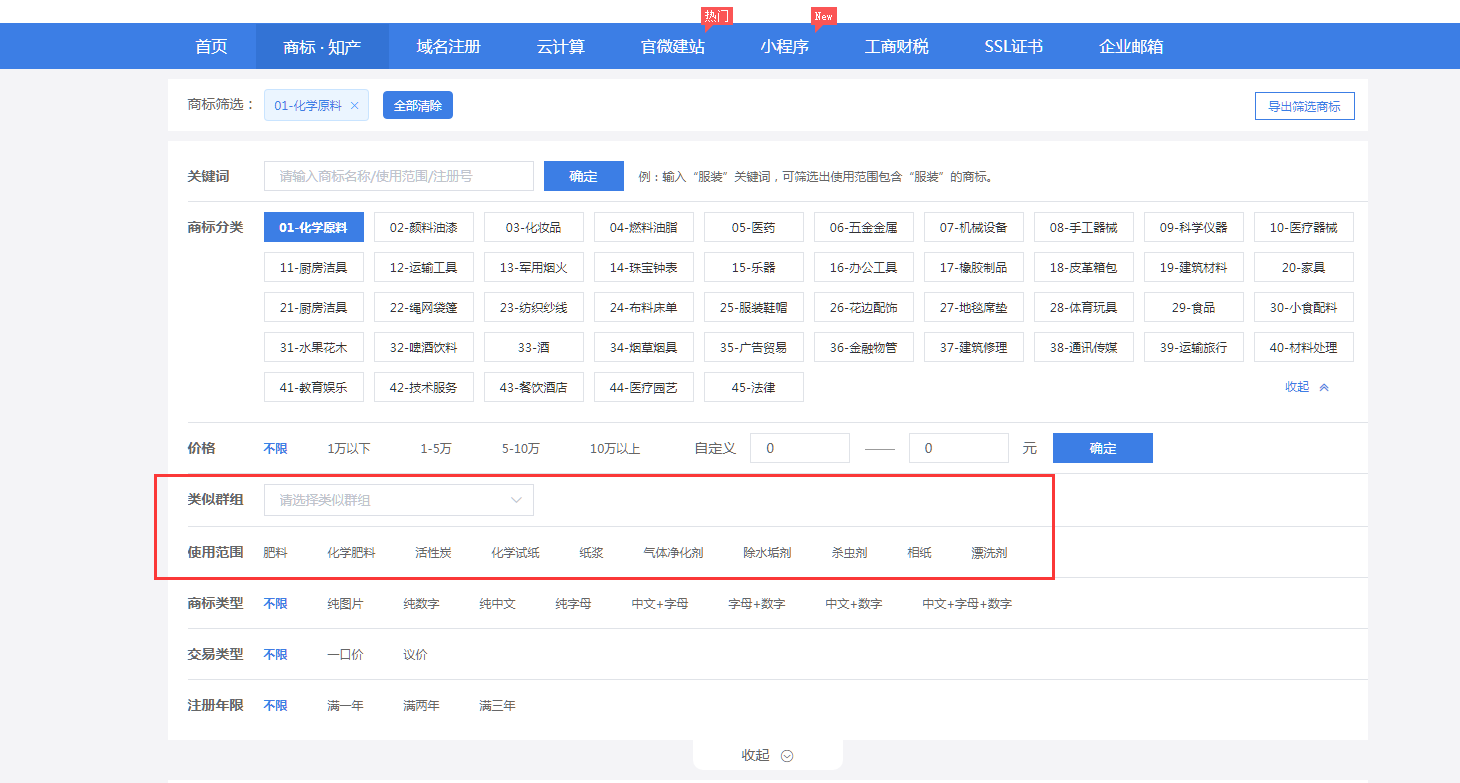Choose the 1-5万 price option

pos(436,449)
